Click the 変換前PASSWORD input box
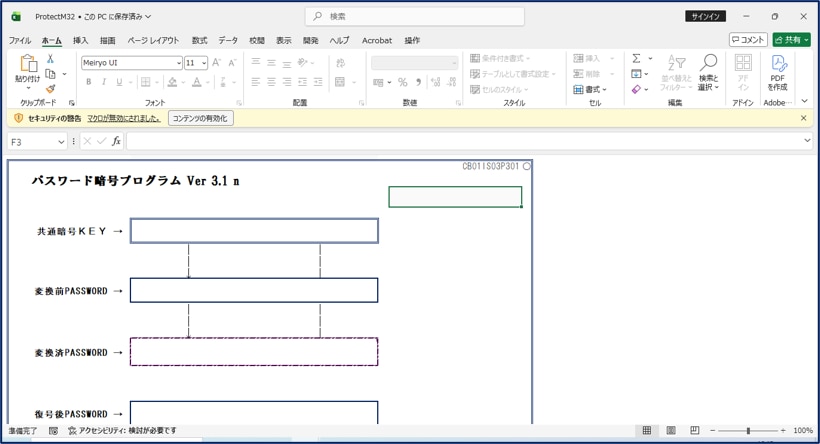This screenshot has width=820, height=444. (254, 290)
